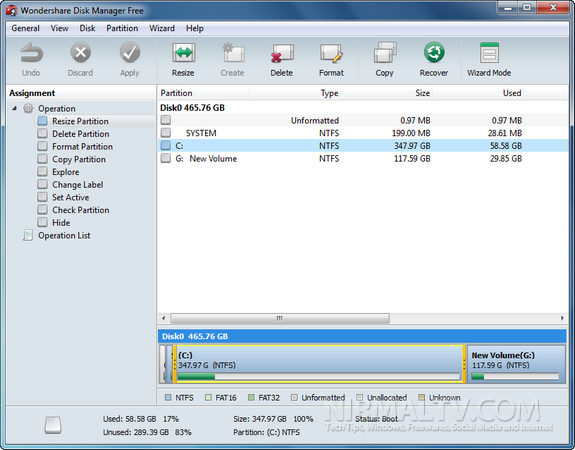Image resolution: width=575 pixels, height=450 pixels.
Task: Open the Partition menu
Action: [x=122, y=28]
